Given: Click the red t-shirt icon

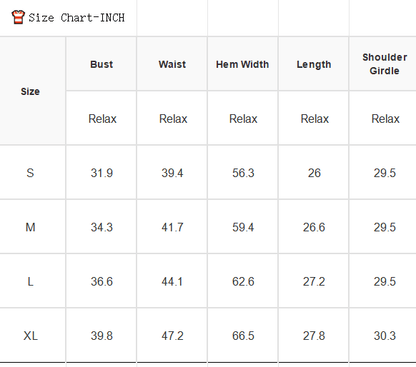Looking at the screenshot, I should click(x=18, y=17).
